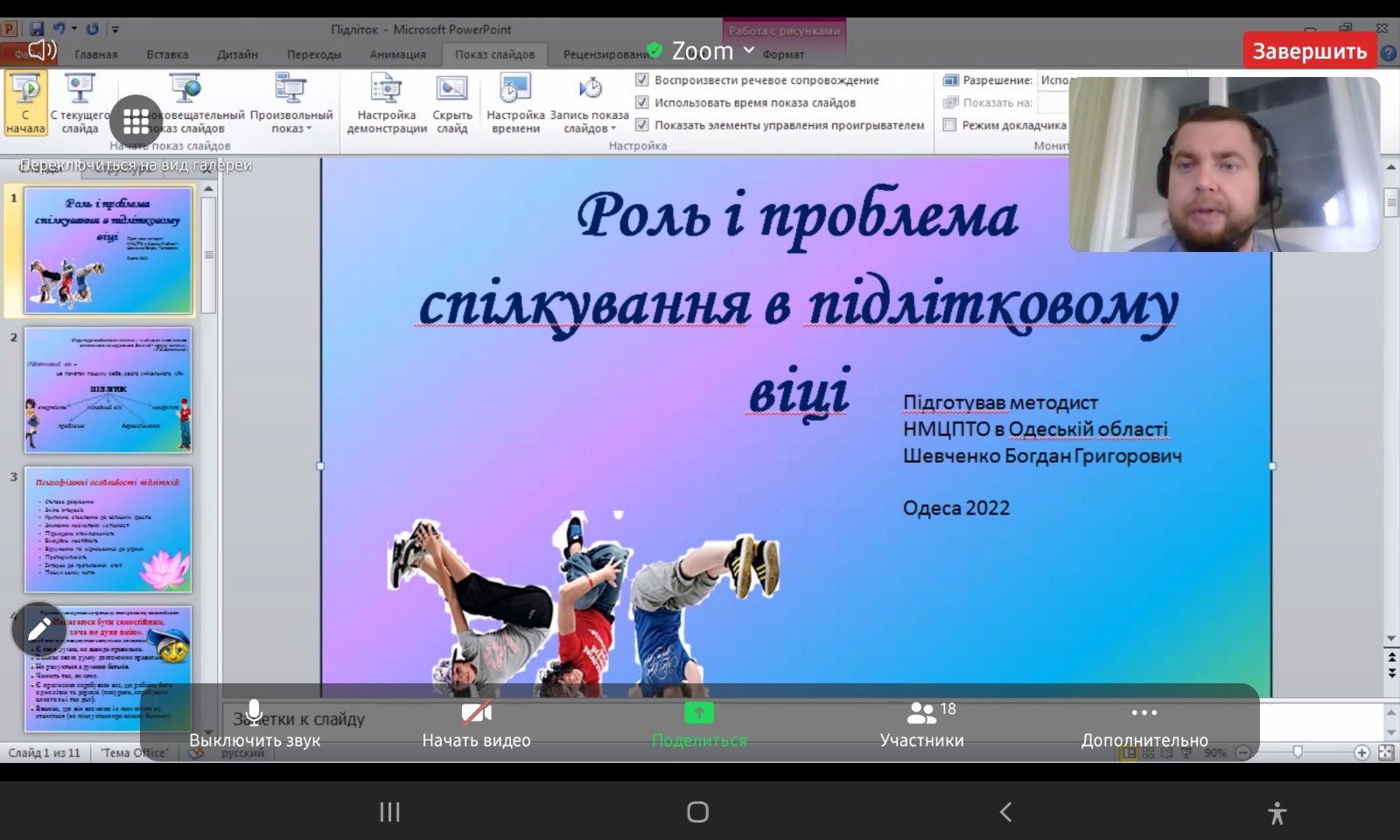Click the gallery view grid icon
The height and width of the screenshot is (840, 1400).
(136, 122)
